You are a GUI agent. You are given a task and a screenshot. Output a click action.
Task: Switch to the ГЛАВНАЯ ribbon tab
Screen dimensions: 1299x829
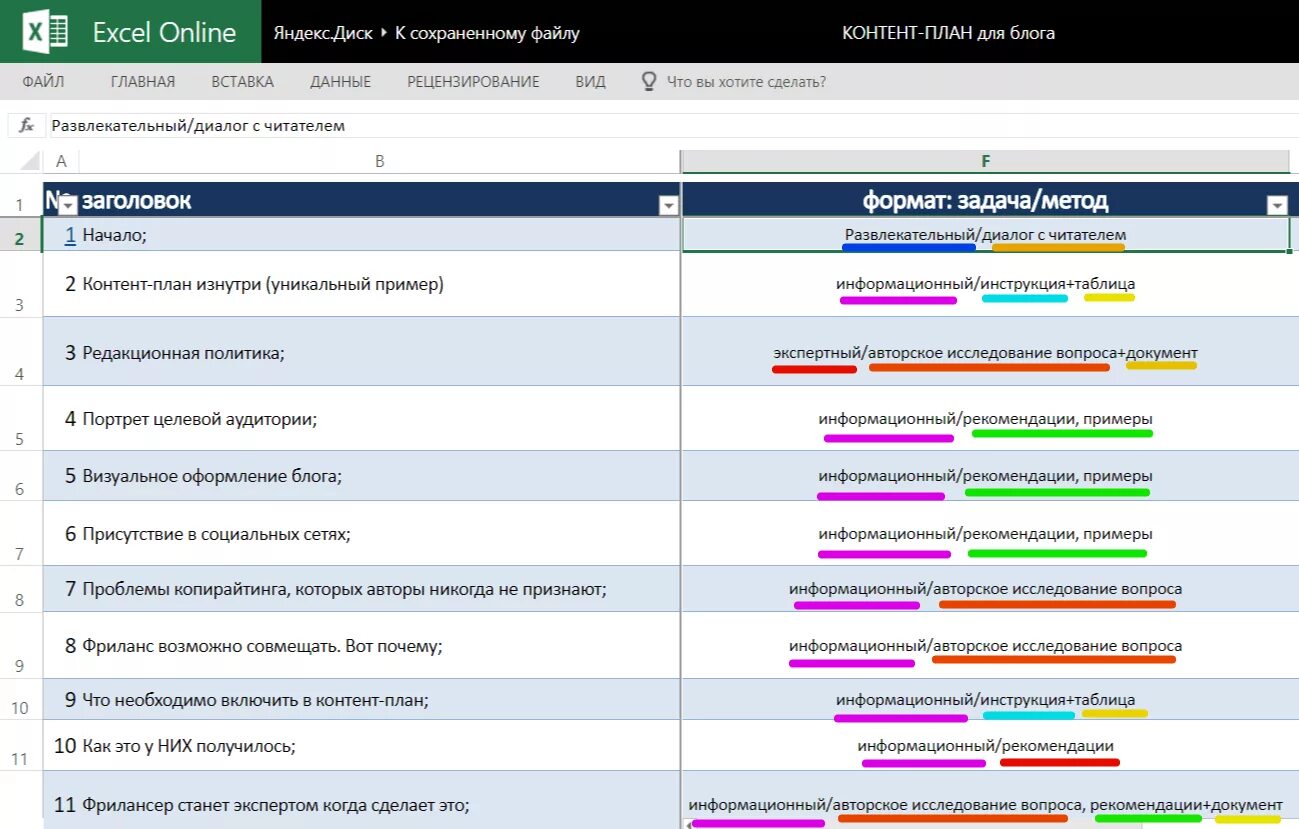tap(143, 82)
